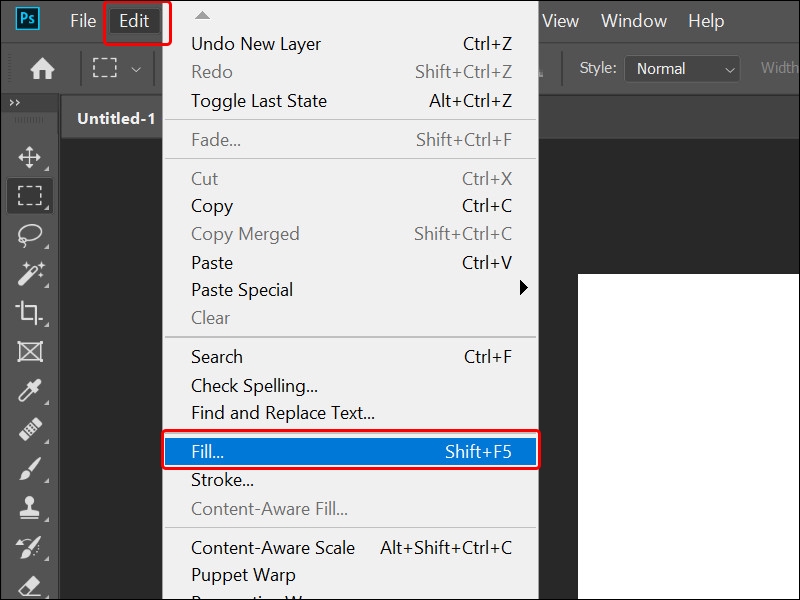This screenshot has height=600, width=800.
Task: Choose Paste Special entry
Action: pyautogui.click(x=351, y=290)
